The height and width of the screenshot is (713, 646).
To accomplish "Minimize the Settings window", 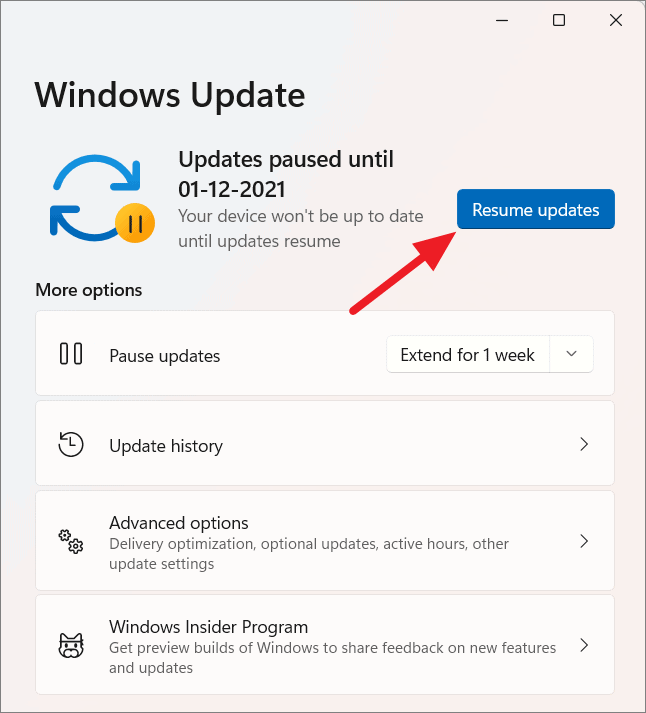I will pos(502,20).
